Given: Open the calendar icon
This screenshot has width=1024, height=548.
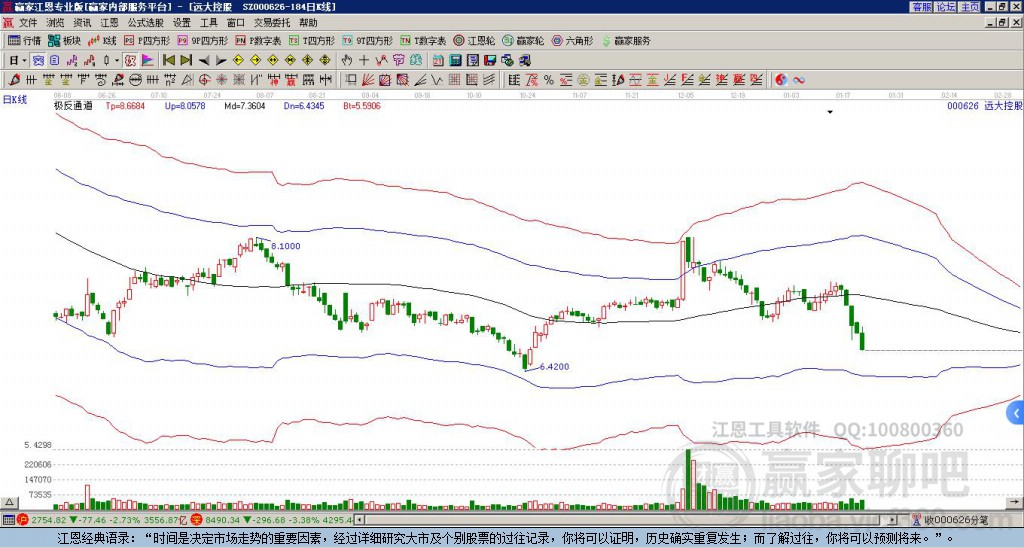Looking at the screenshot, I should click(438, 61).
